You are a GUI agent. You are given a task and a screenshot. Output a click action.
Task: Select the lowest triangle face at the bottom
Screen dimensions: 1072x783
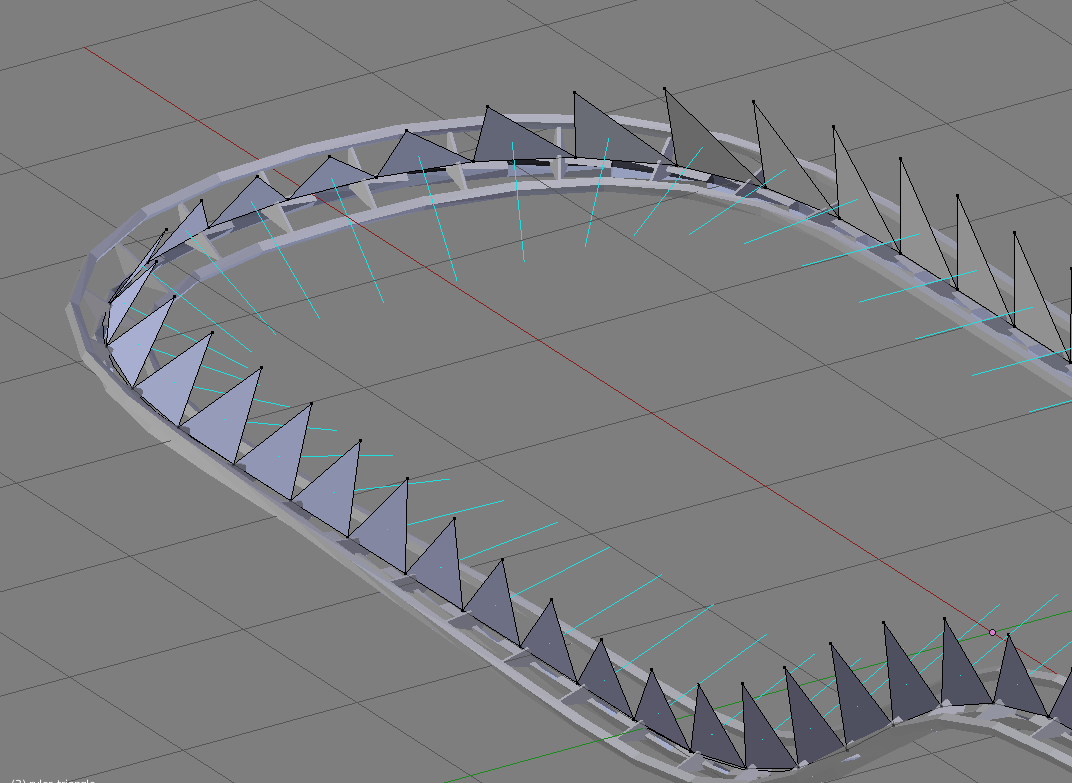762,730
